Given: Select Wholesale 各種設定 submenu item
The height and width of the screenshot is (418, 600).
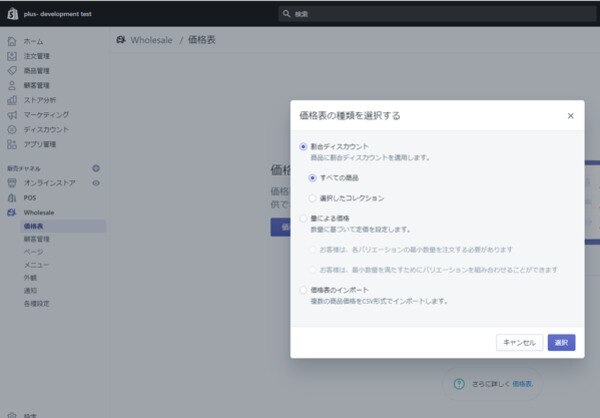Looking at the screenshot, I should tap(37, 304).
